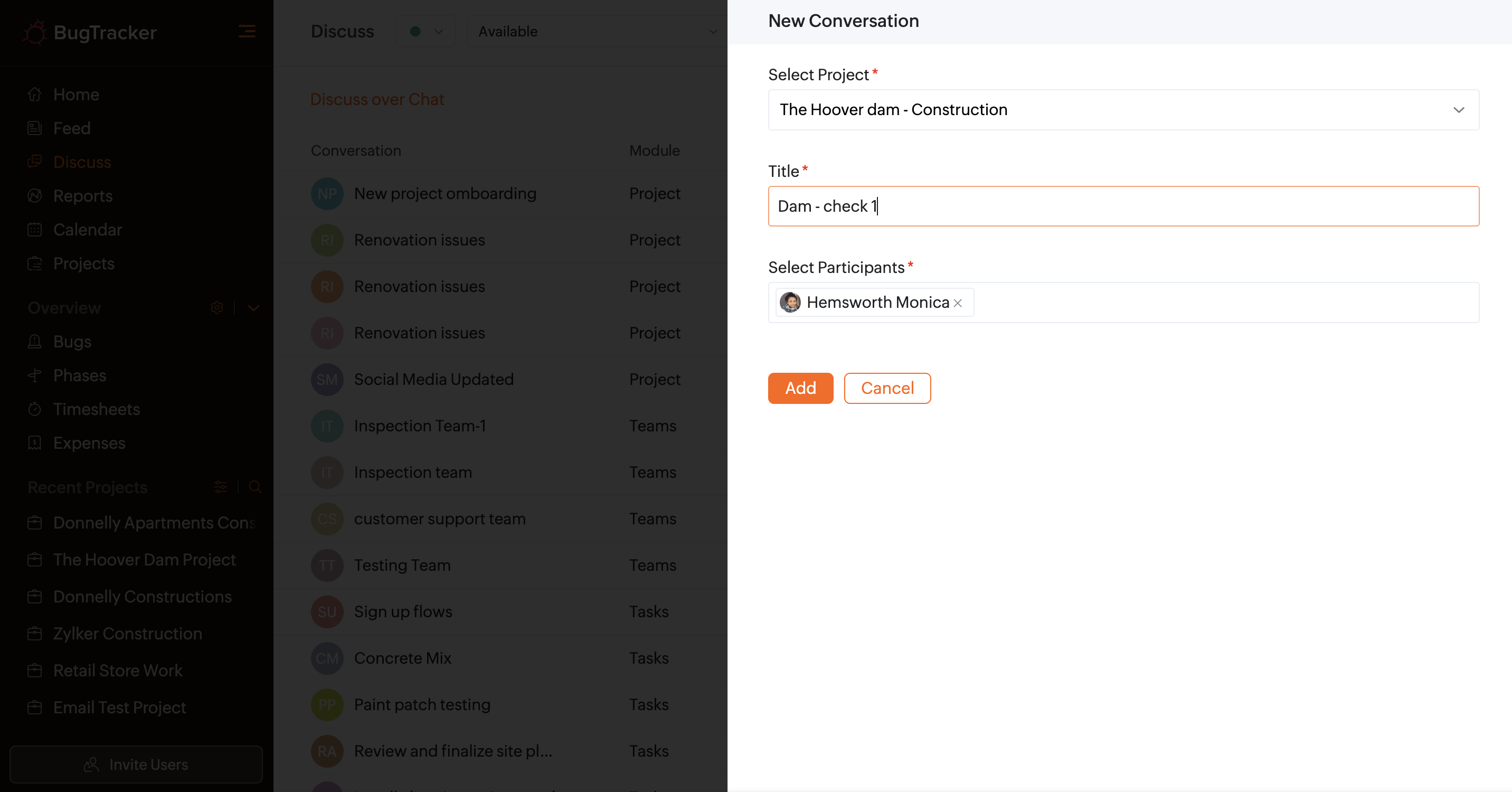1512x792 pixels.
Task: Open the green status indicator dropdown
Action: coord(426,32)
